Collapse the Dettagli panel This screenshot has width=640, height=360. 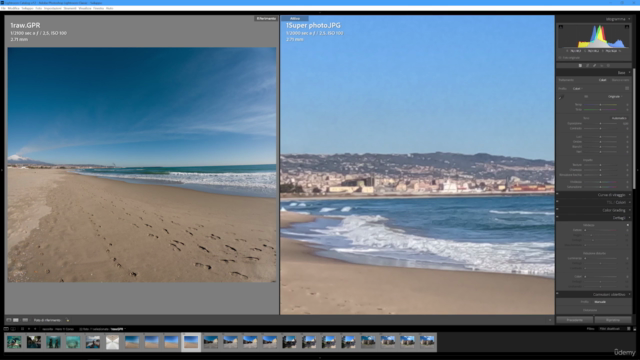click(x=629, y=218)
